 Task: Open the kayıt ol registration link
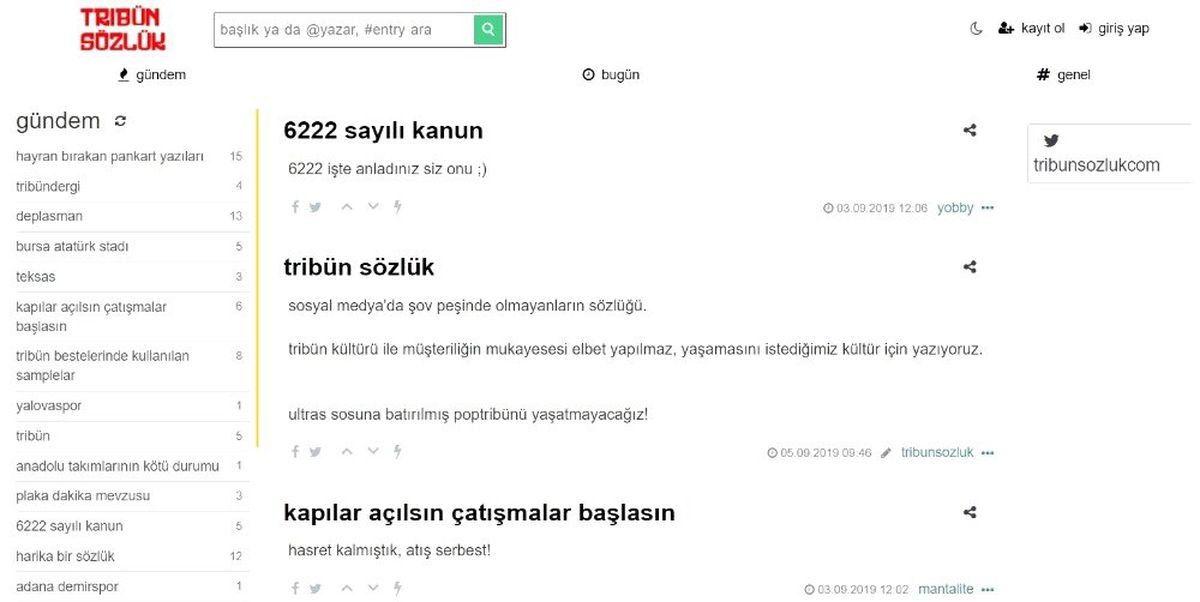point(1031,29)
